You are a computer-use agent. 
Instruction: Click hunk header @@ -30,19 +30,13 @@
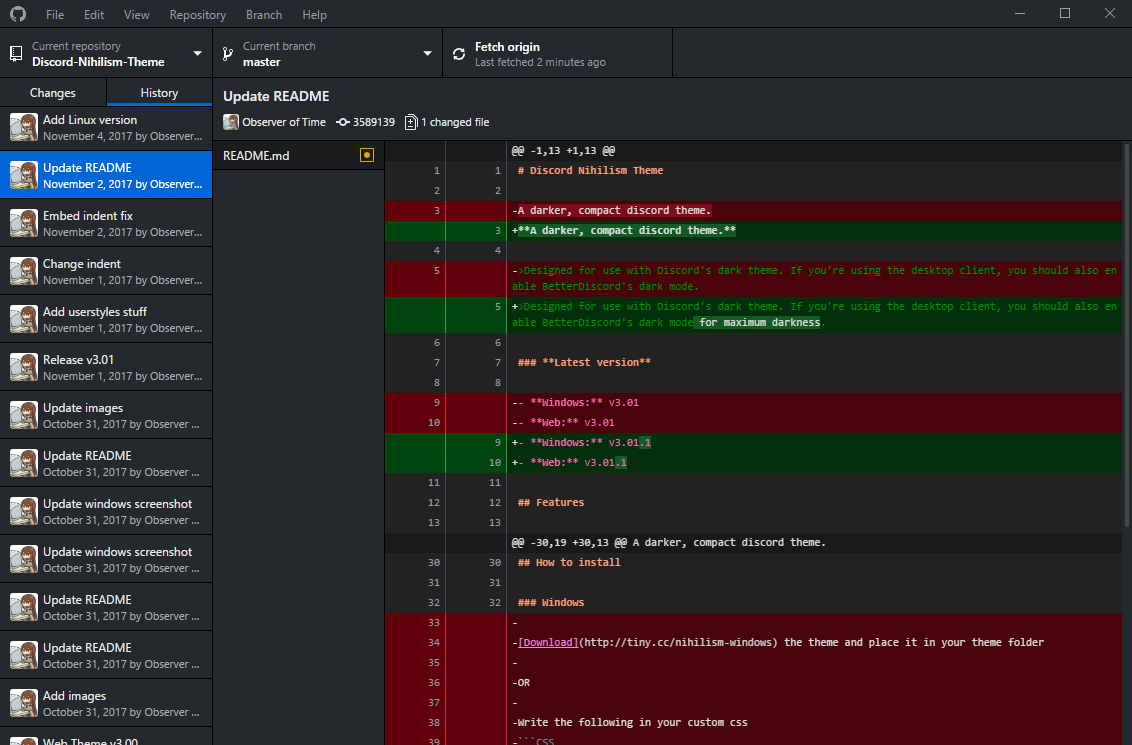pos(669,542)
